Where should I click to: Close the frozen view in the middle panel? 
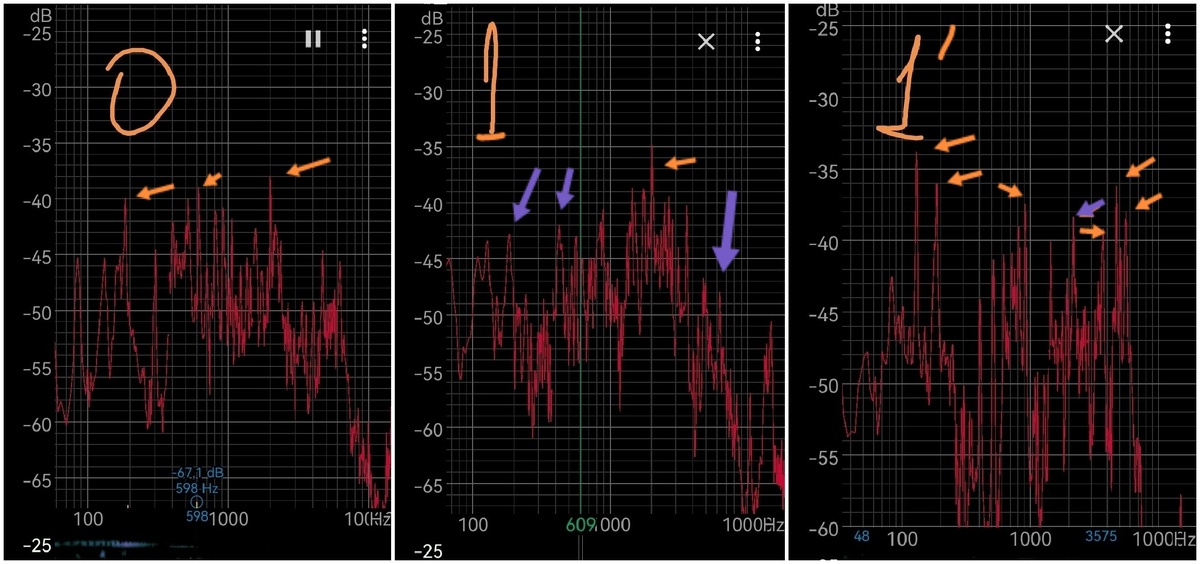[706, 41]
